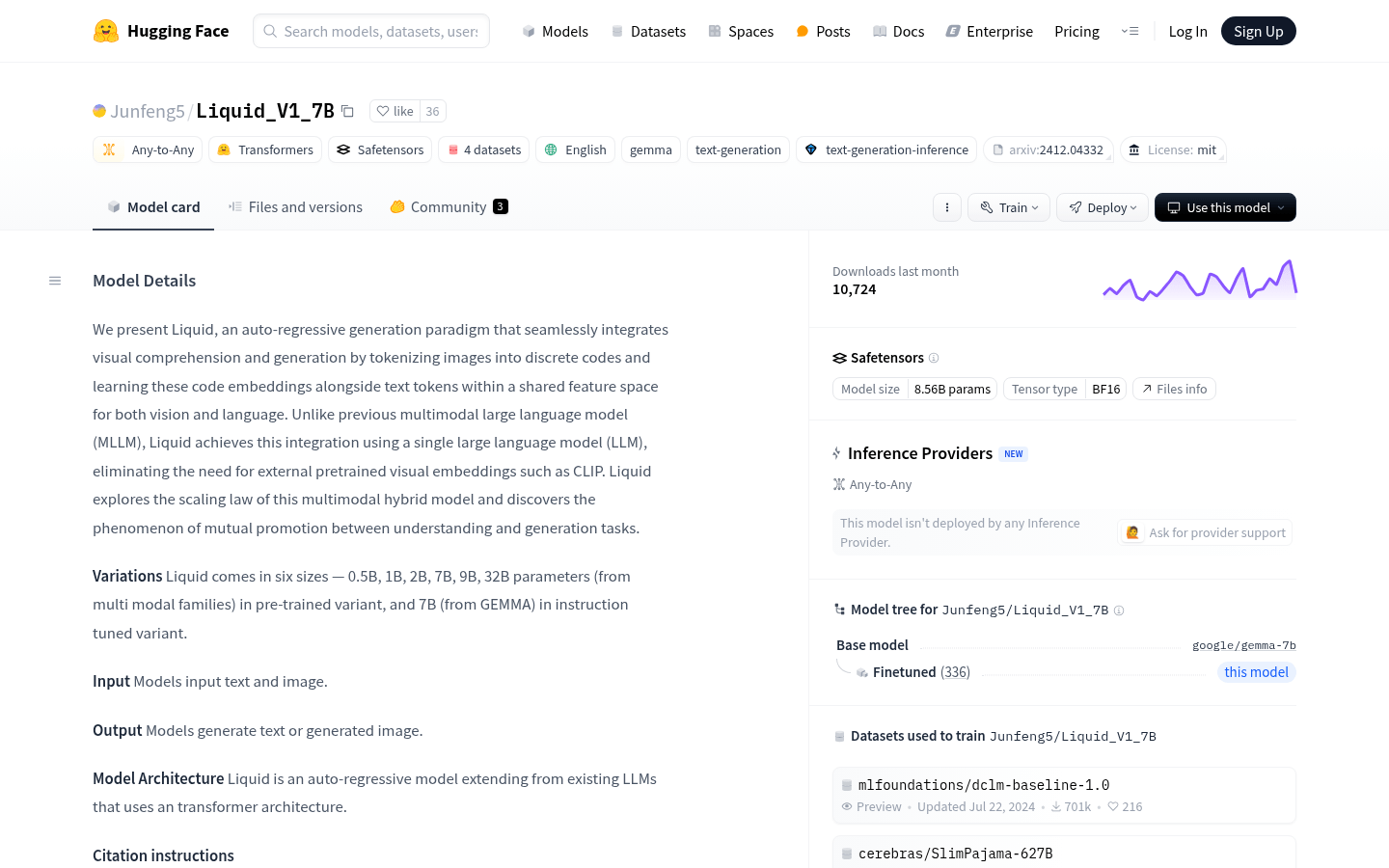Click the downloads last month chart
This screenshot has width=1389, height=868.
1199,280
